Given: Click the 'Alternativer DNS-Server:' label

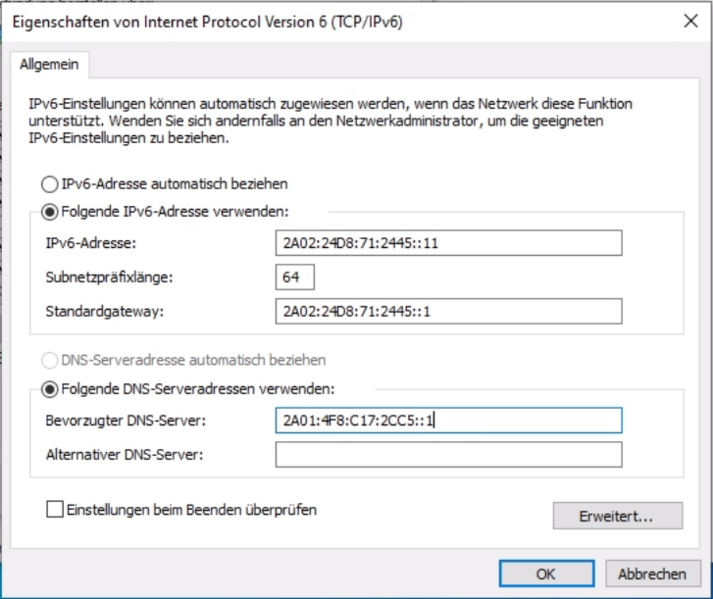Looking at the screenshot, I should [125, 455].
